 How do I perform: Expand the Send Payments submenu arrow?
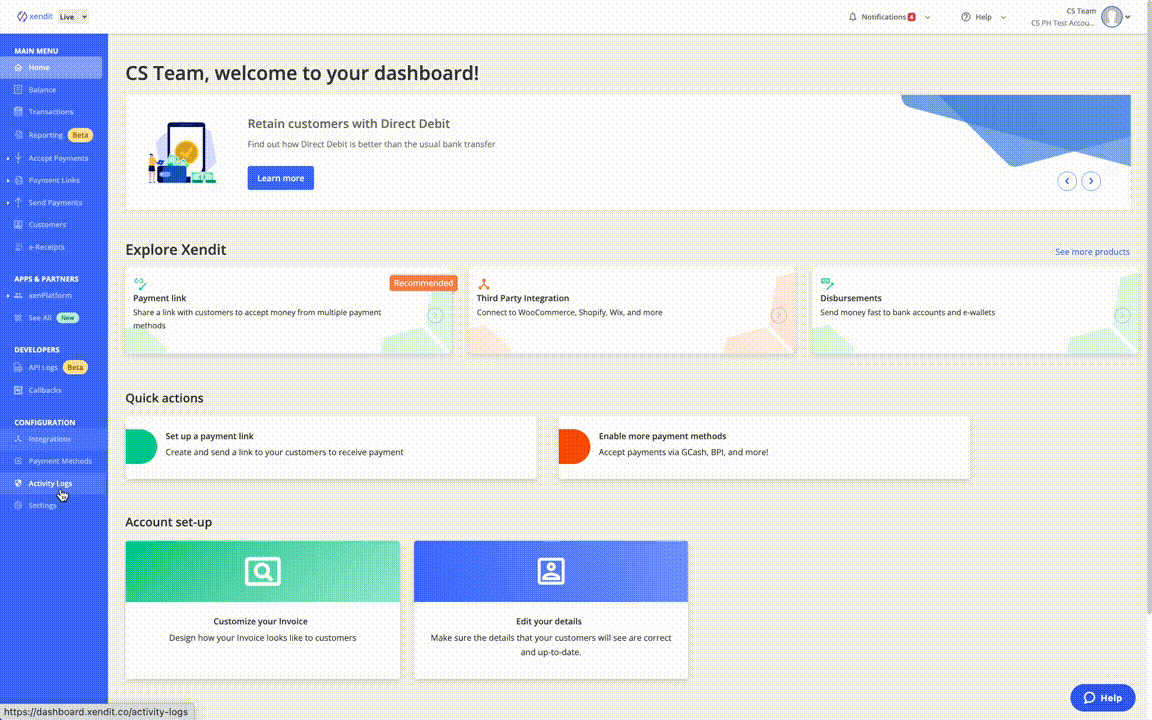(8, 203)
